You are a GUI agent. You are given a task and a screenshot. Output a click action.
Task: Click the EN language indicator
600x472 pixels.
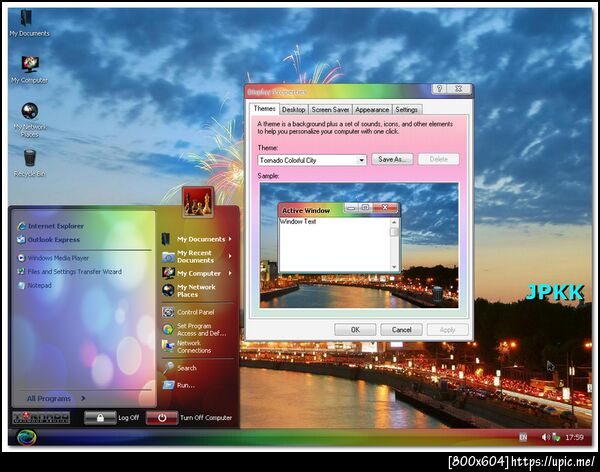523,437
